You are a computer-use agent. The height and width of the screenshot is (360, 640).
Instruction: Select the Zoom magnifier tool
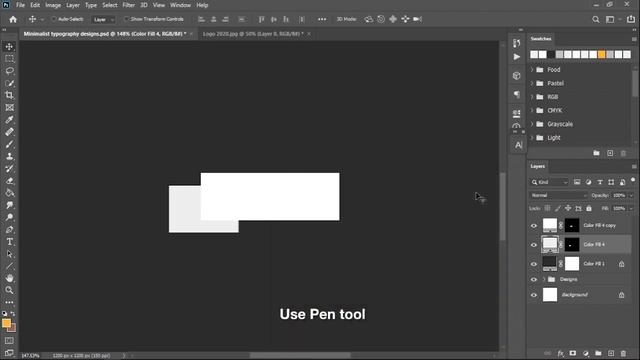point(9,290)
